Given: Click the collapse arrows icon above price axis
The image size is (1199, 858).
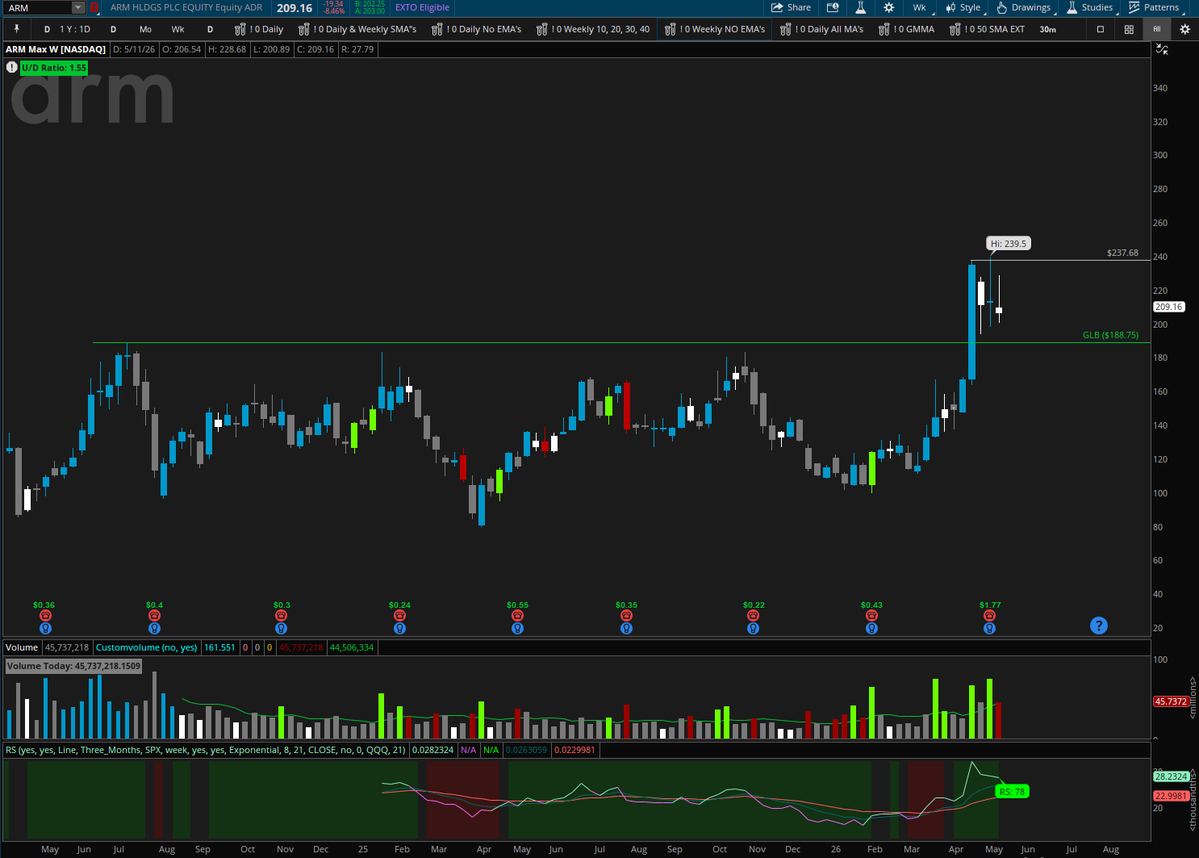Looking at the screenshot, I should [x=1162, y=50].
